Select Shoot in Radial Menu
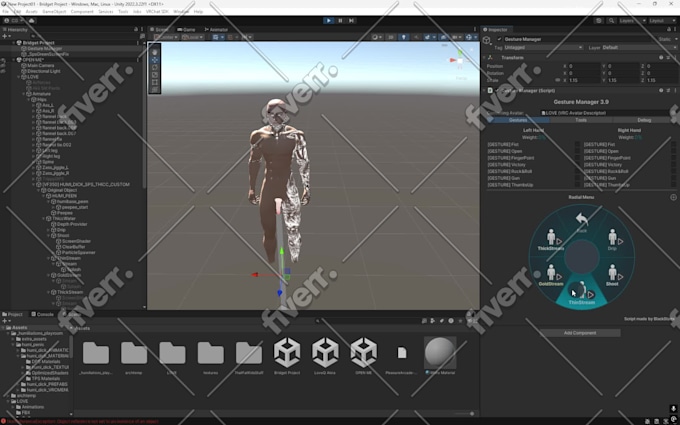680x425 pixels. [612, 275]
